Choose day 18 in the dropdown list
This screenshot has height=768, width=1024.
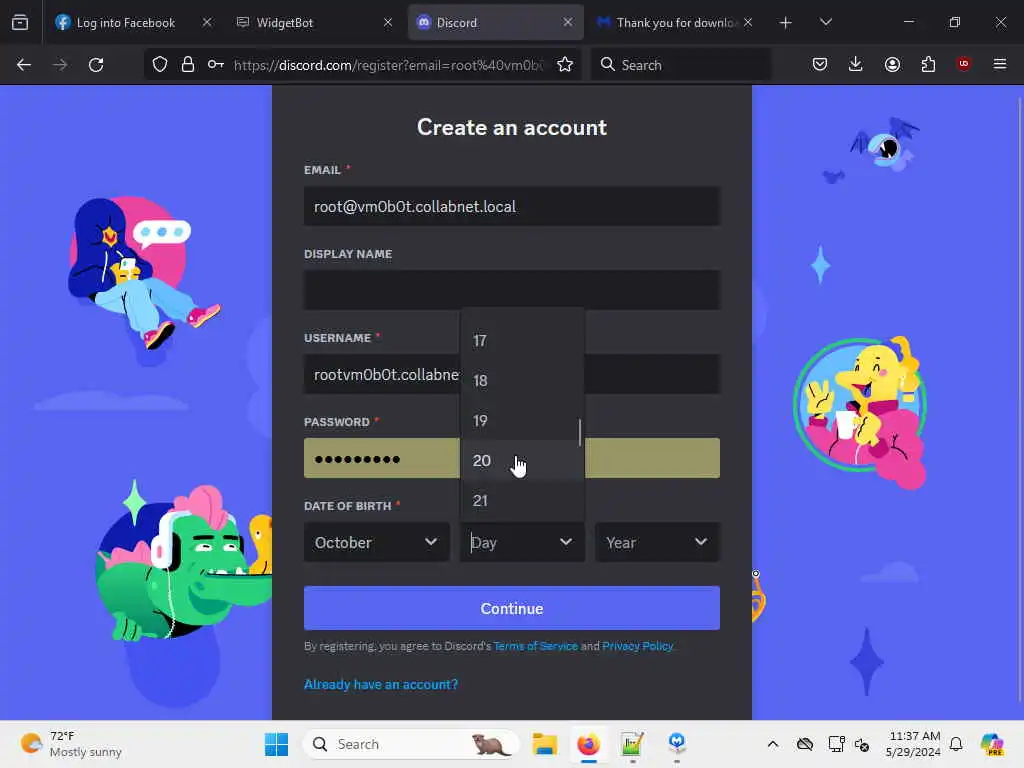(x=522, y=380)
